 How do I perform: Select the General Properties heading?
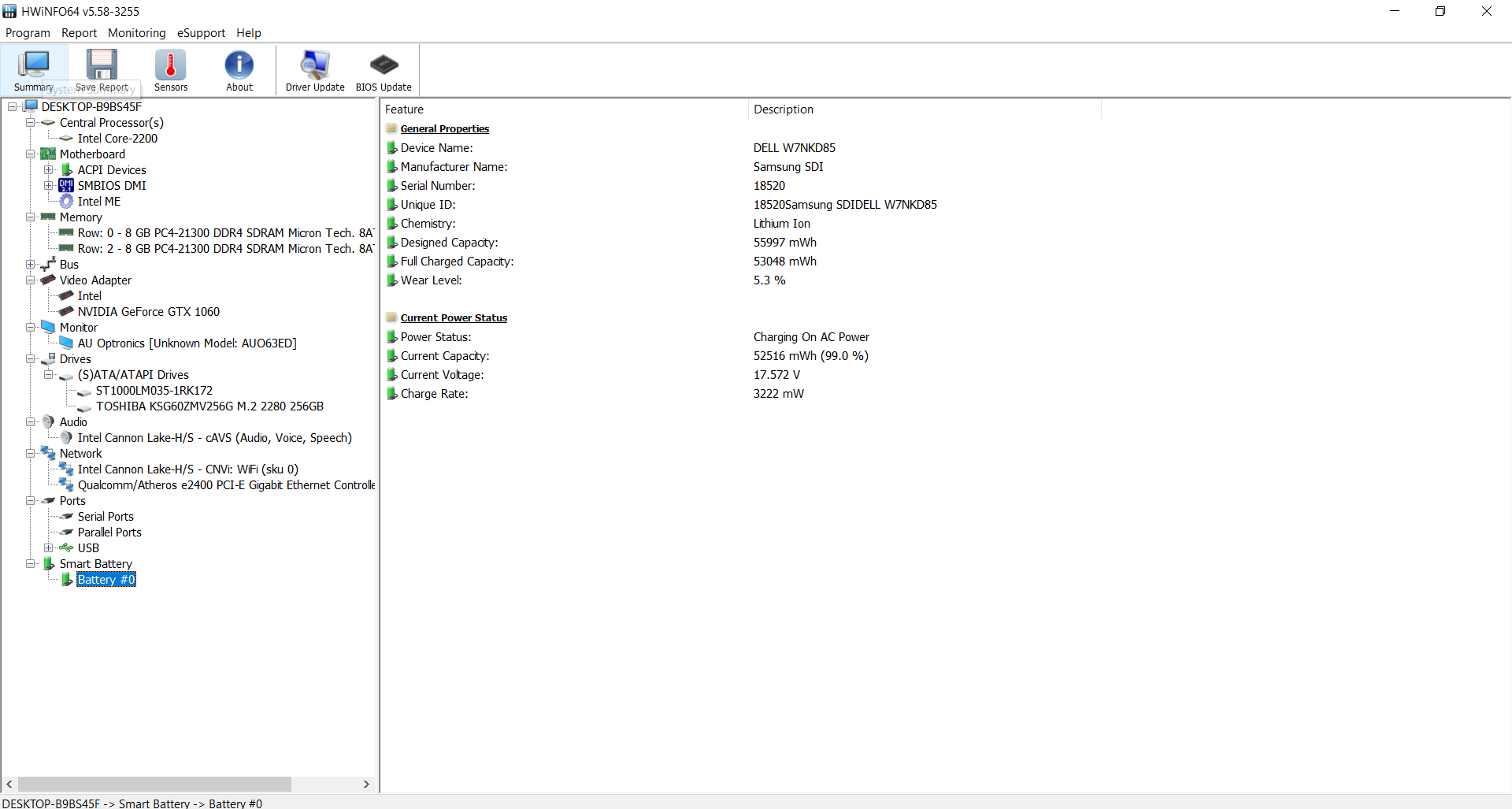[x=445, y=128]
